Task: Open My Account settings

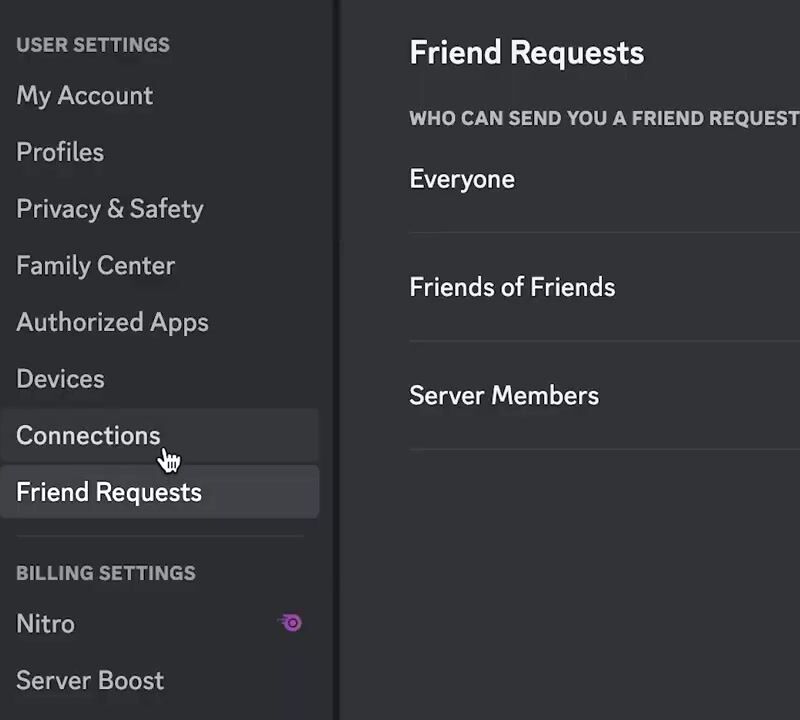Action: coord(85,96)
